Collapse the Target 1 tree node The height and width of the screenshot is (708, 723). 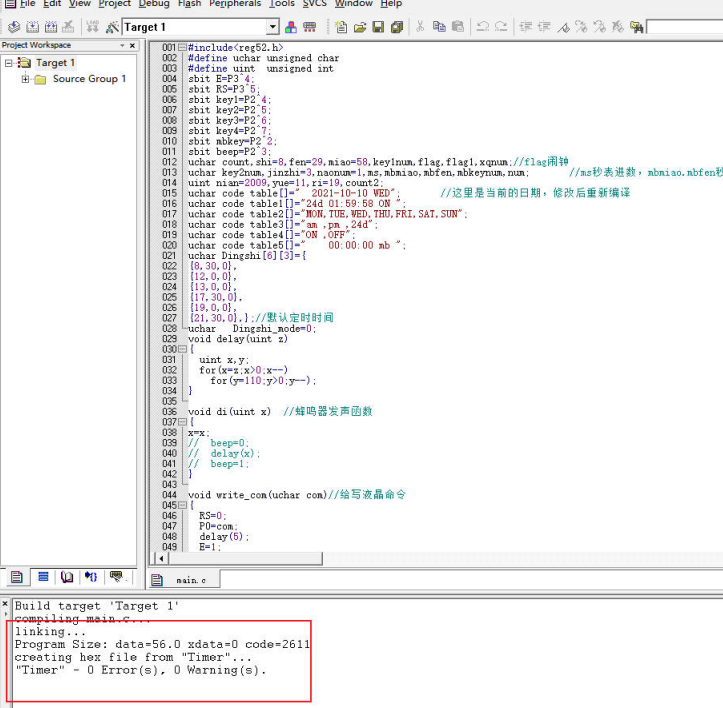9,63
